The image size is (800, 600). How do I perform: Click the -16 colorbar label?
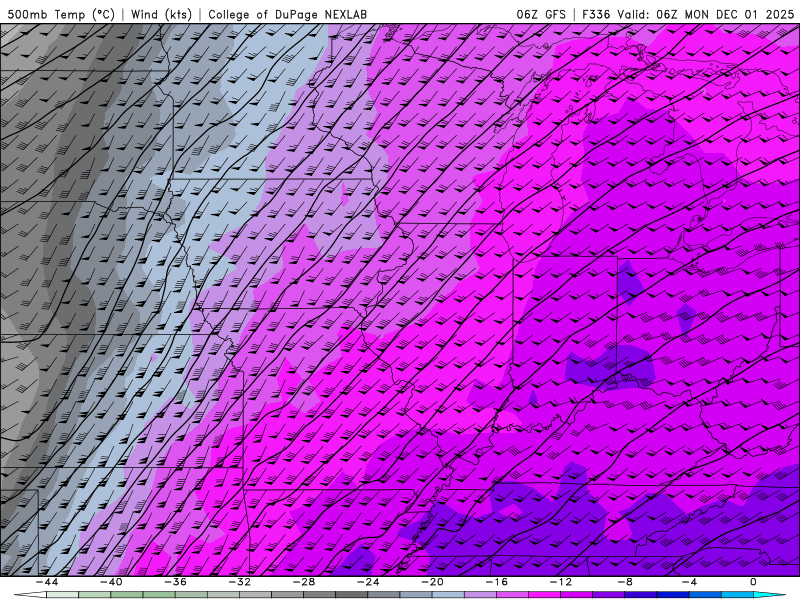coord(496,582)
